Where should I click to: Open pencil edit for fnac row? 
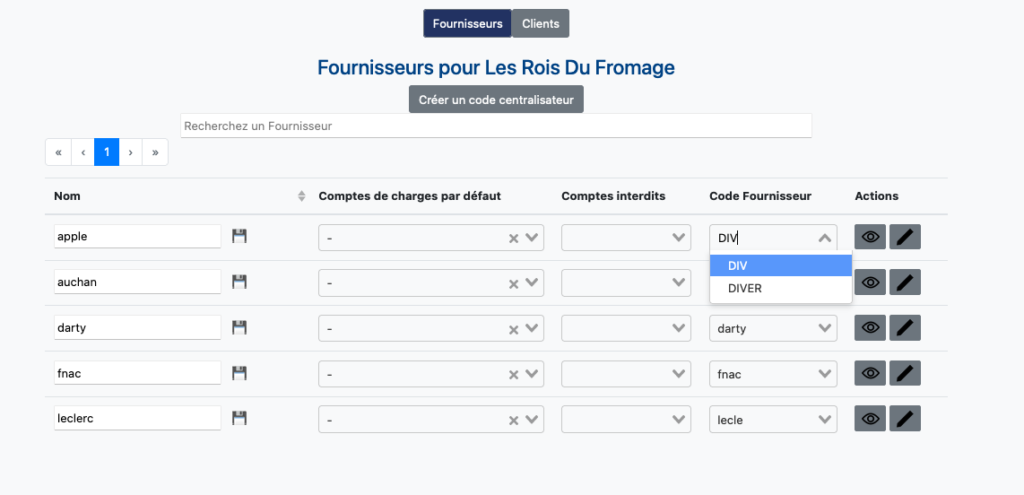pyautogui.click(x=905, y=374)
